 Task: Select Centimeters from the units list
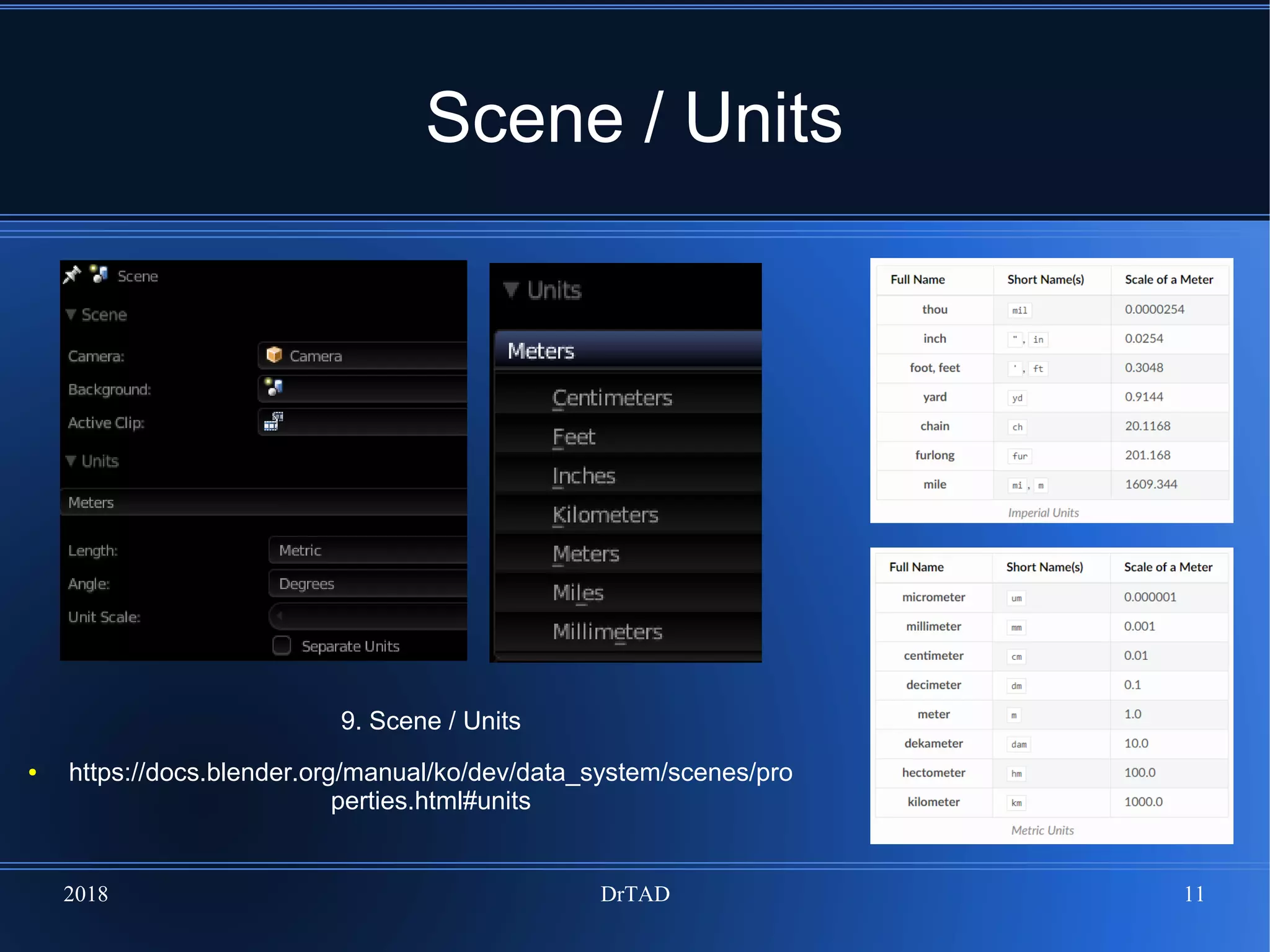612,398
